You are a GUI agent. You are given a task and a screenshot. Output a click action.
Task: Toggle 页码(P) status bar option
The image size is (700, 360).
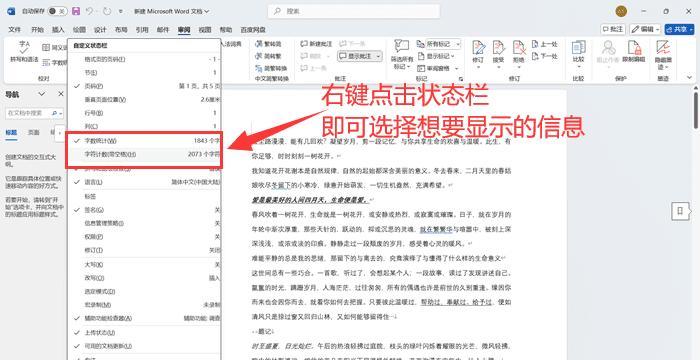144,86
